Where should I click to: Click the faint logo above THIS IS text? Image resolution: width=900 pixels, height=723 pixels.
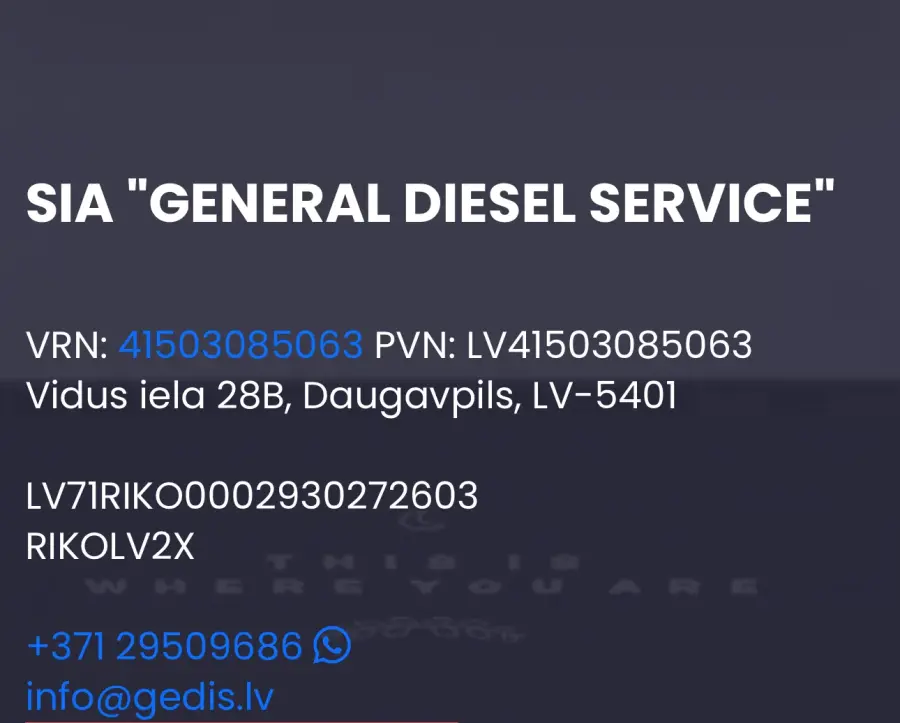click(x=422, y=521)
